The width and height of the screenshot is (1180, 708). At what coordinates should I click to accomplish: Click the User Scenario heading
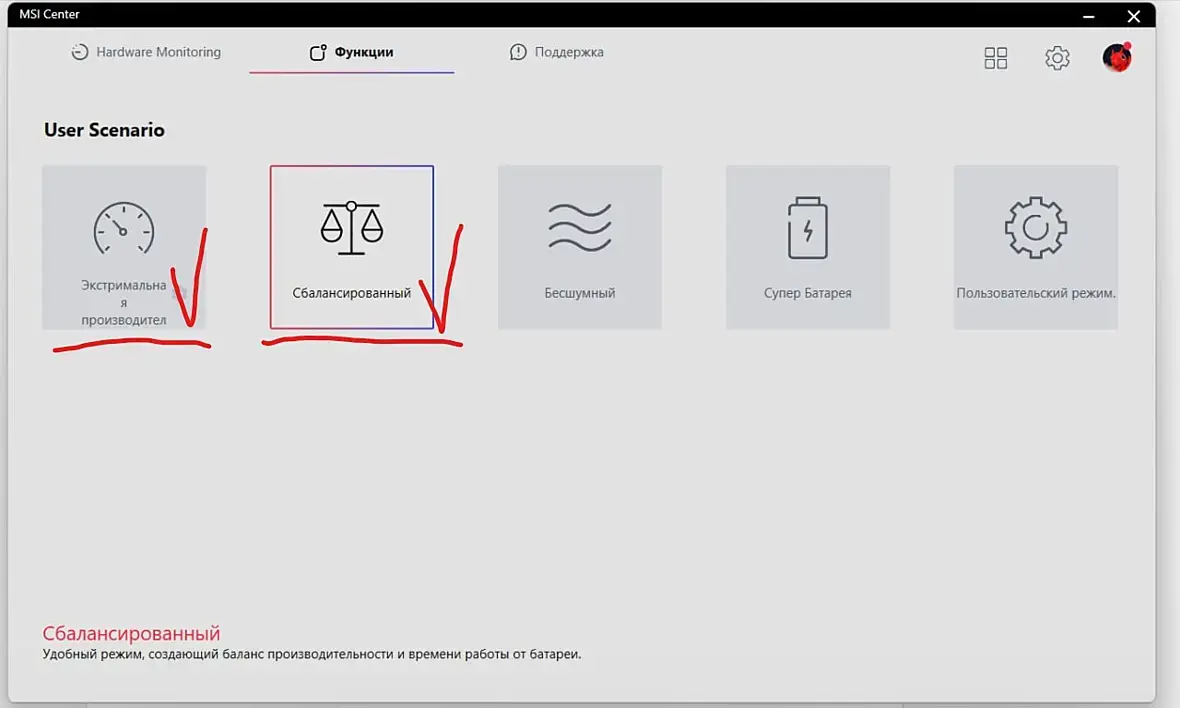click(x=104, y=130)
